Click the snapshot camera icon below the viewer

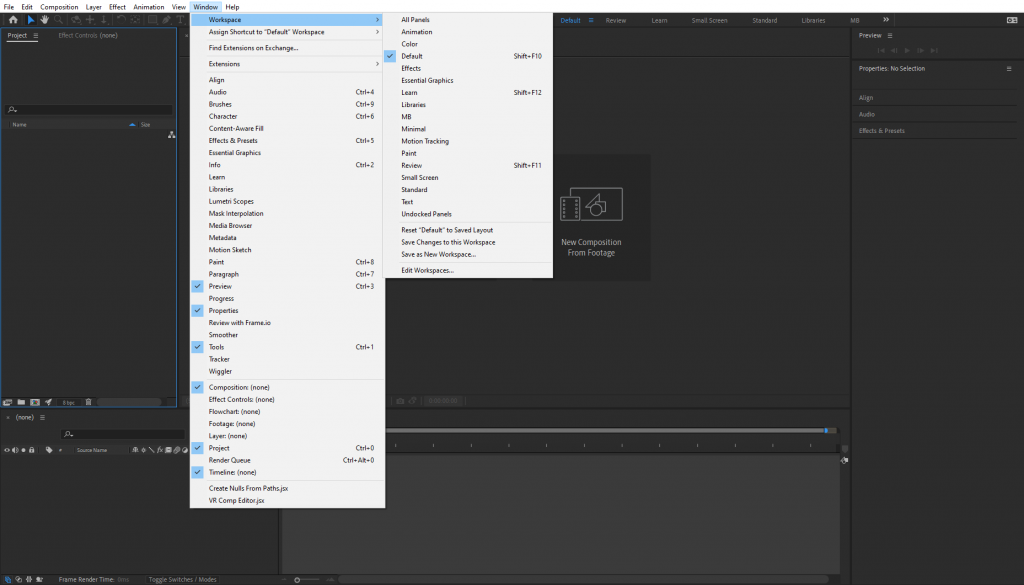pyautogui.click(x=400, y=401)
